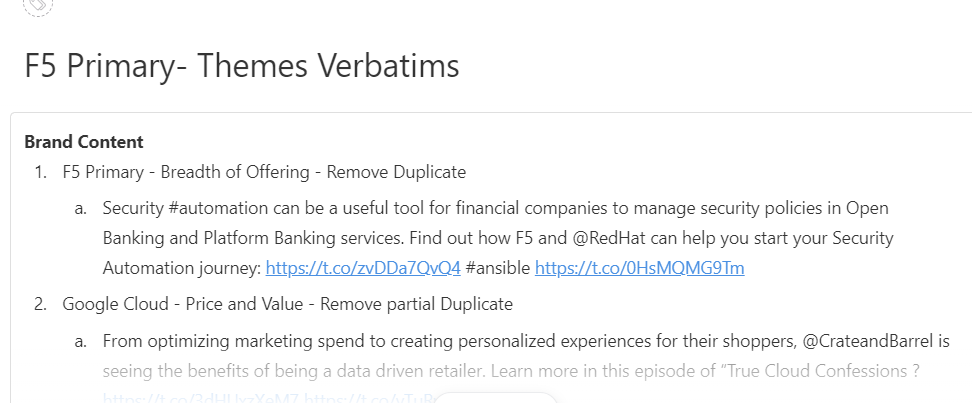Select the 'Brand Content' bold heading
The image size is (972, 403).
(x=84, y=142)
